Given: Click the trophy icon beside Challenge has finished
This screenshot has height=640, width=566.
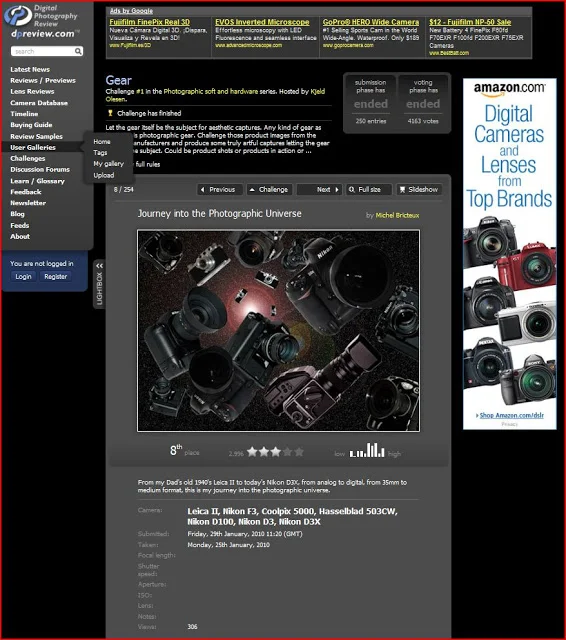Looking at the screenshot, I should click(x=110, y=113).
